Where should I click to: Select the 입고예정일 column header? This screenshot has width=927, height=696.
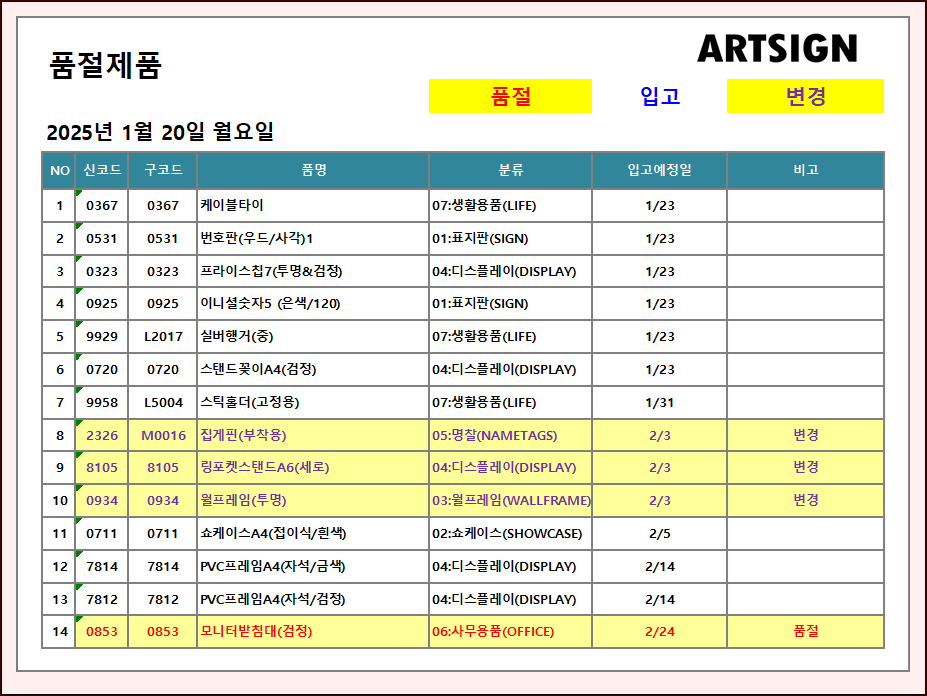(659, 170)
